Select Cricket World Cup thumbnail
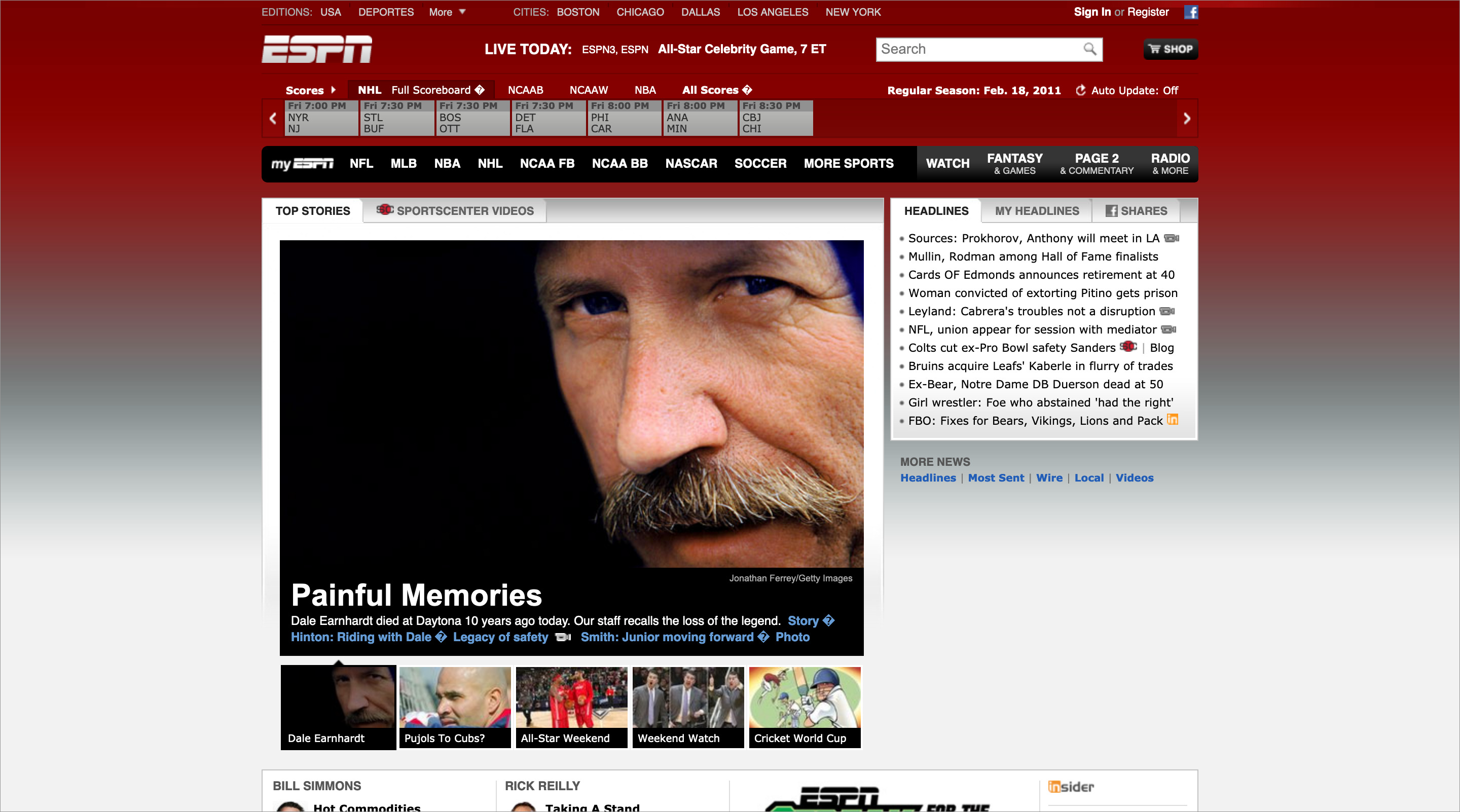Viewport: 1460px width, 812px height. [x=805, y=707]
